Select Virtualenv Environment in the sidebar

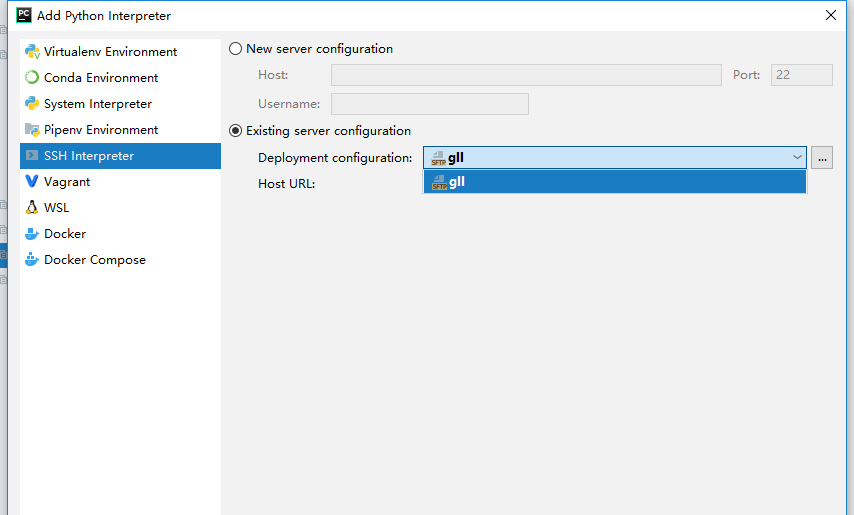click(120, 52)
